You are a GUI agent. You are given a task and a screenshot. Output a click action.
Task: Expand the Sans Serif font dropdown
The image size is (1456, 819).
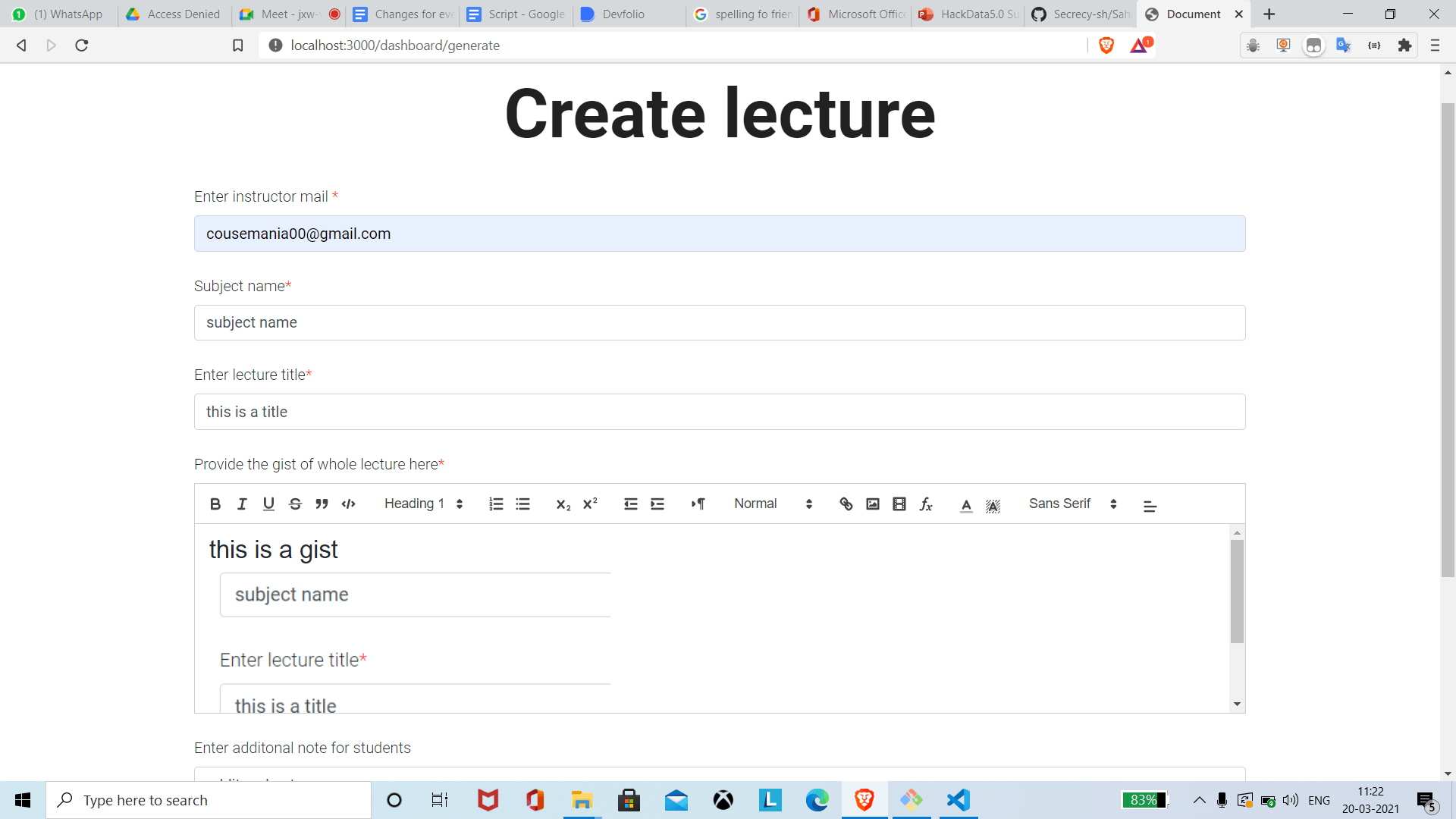coord(1072,504)
